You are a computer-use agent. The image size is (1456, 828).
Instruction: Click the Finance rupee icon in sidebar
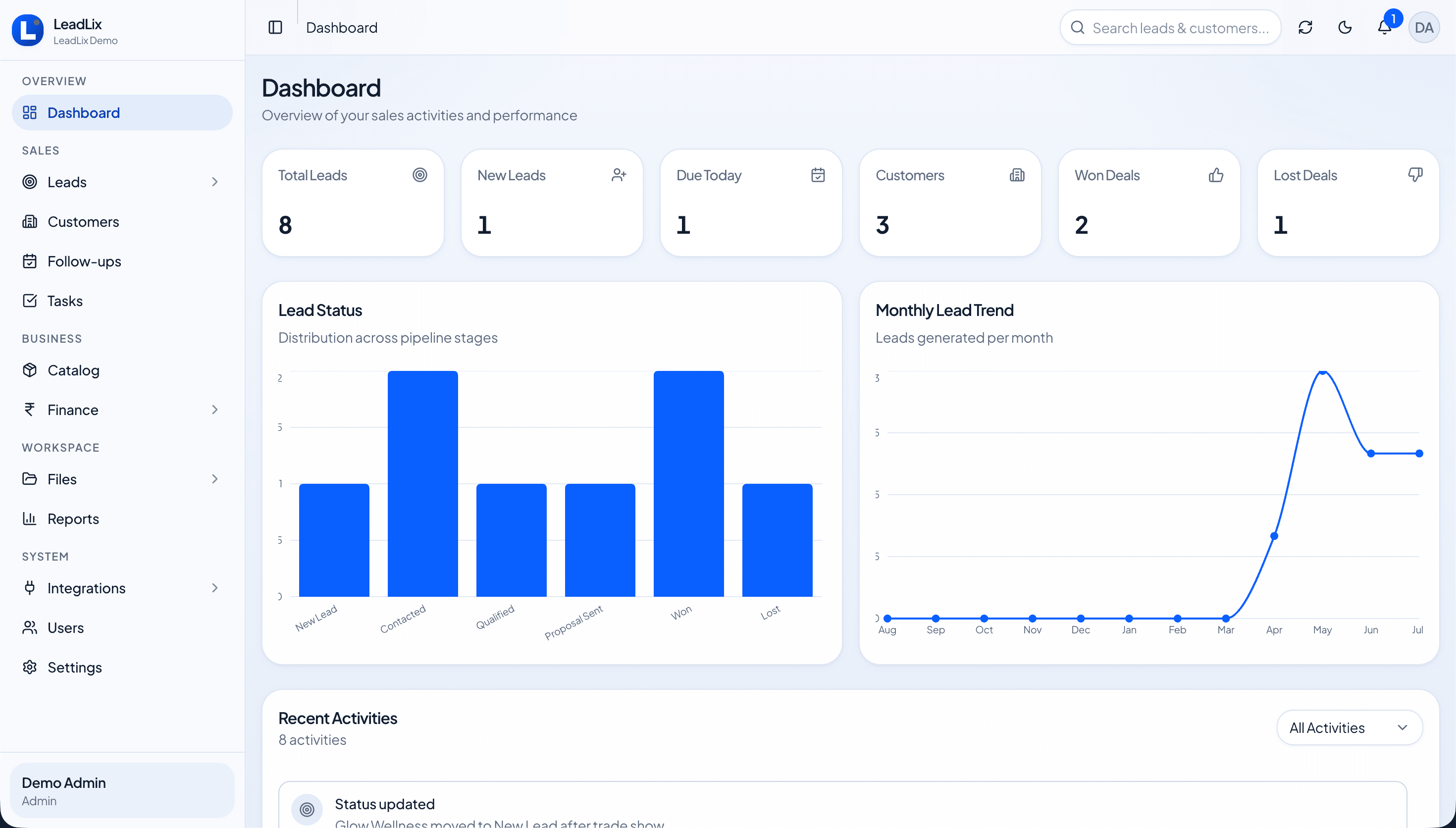point(30,410)
